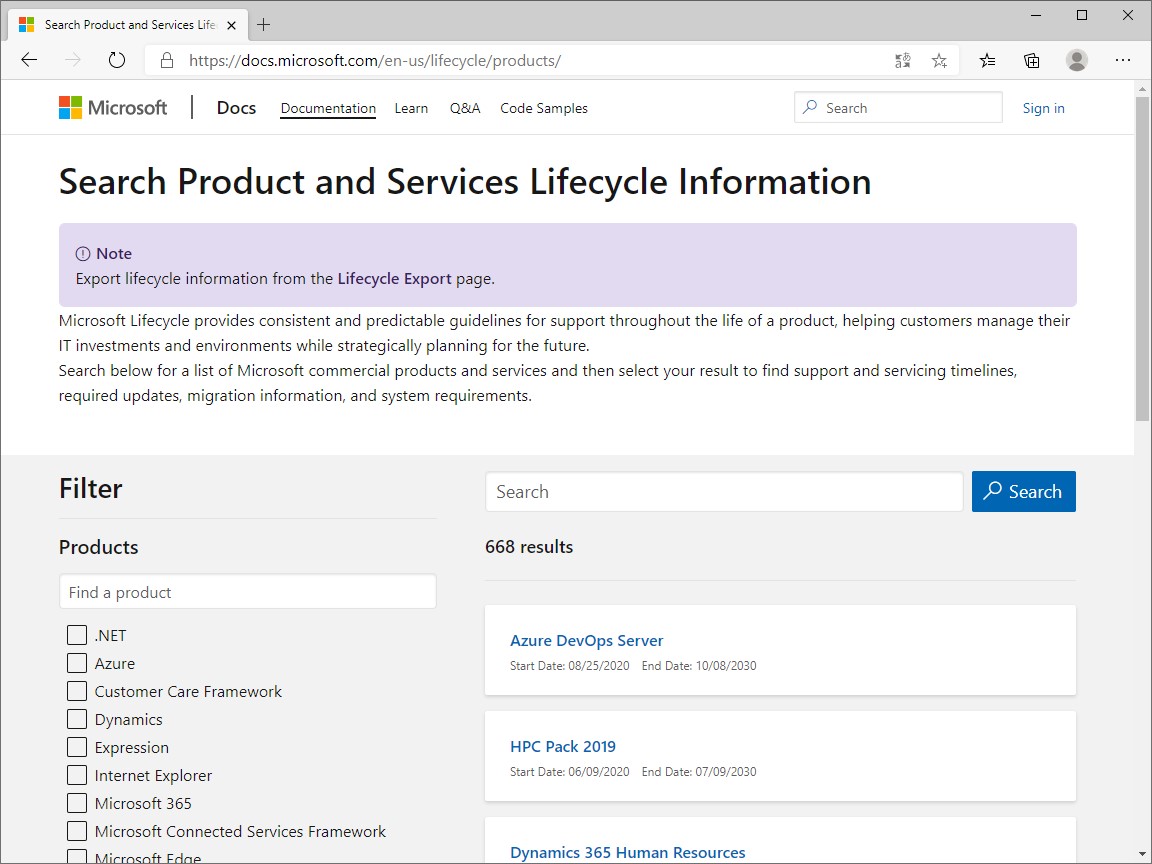Navigate back with the back arrow icon

coord(28,59)
